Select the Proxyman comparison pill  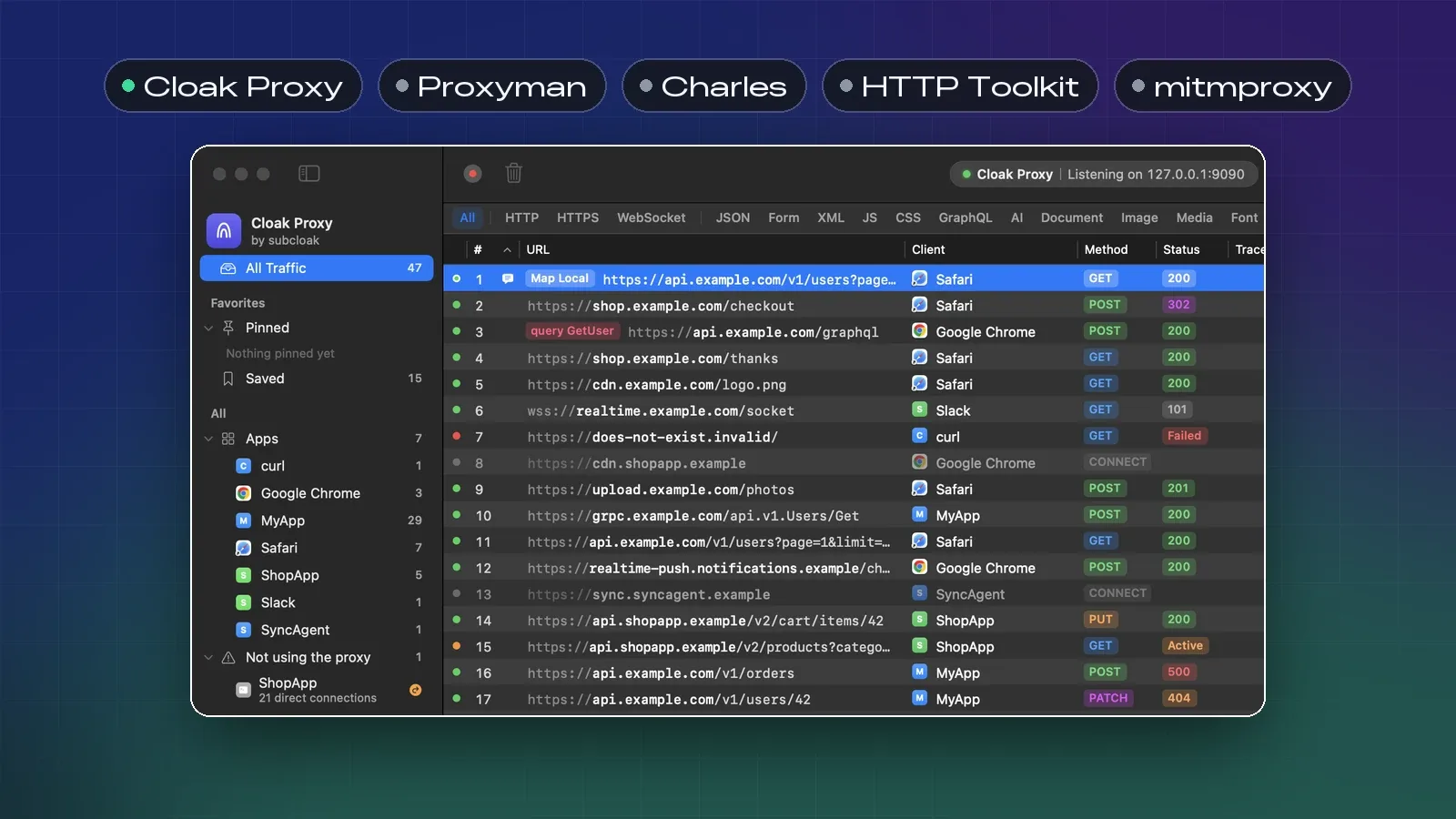point(492,86)
